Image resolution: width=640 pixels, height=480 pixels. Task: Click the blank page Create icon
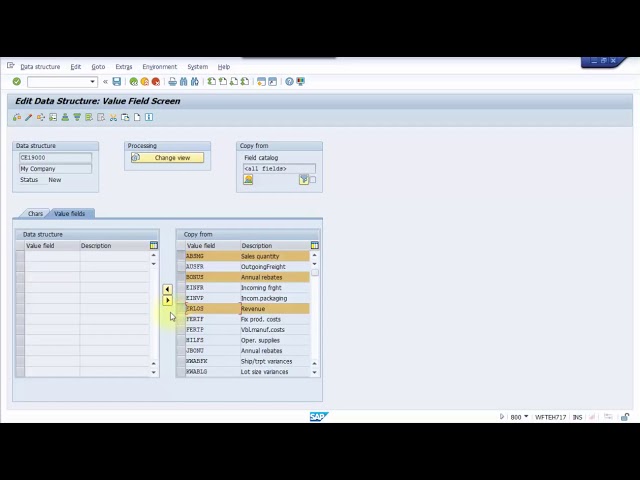pos(137,118)
